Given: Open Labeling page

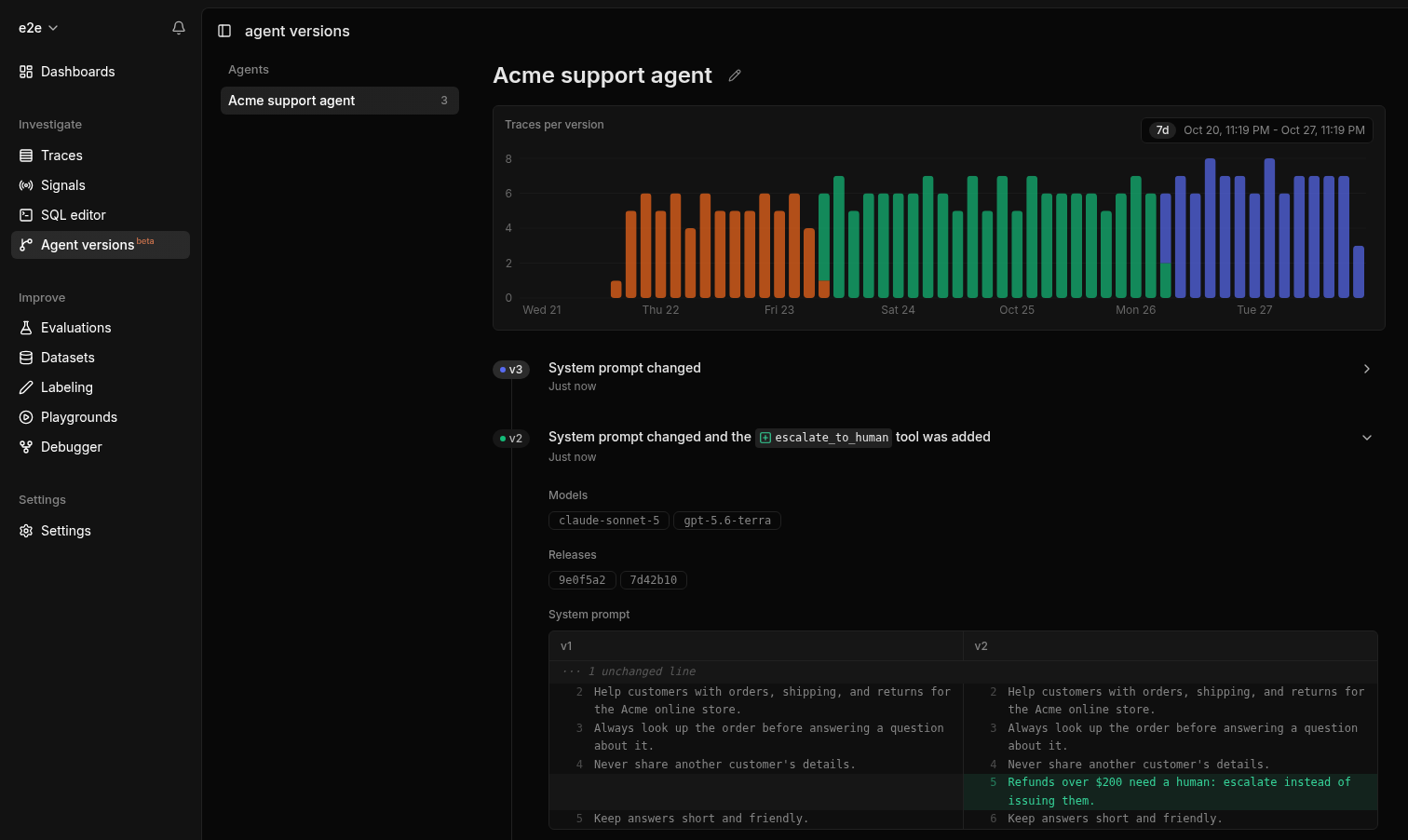Looking at the screenshot, I should (101, 387).
